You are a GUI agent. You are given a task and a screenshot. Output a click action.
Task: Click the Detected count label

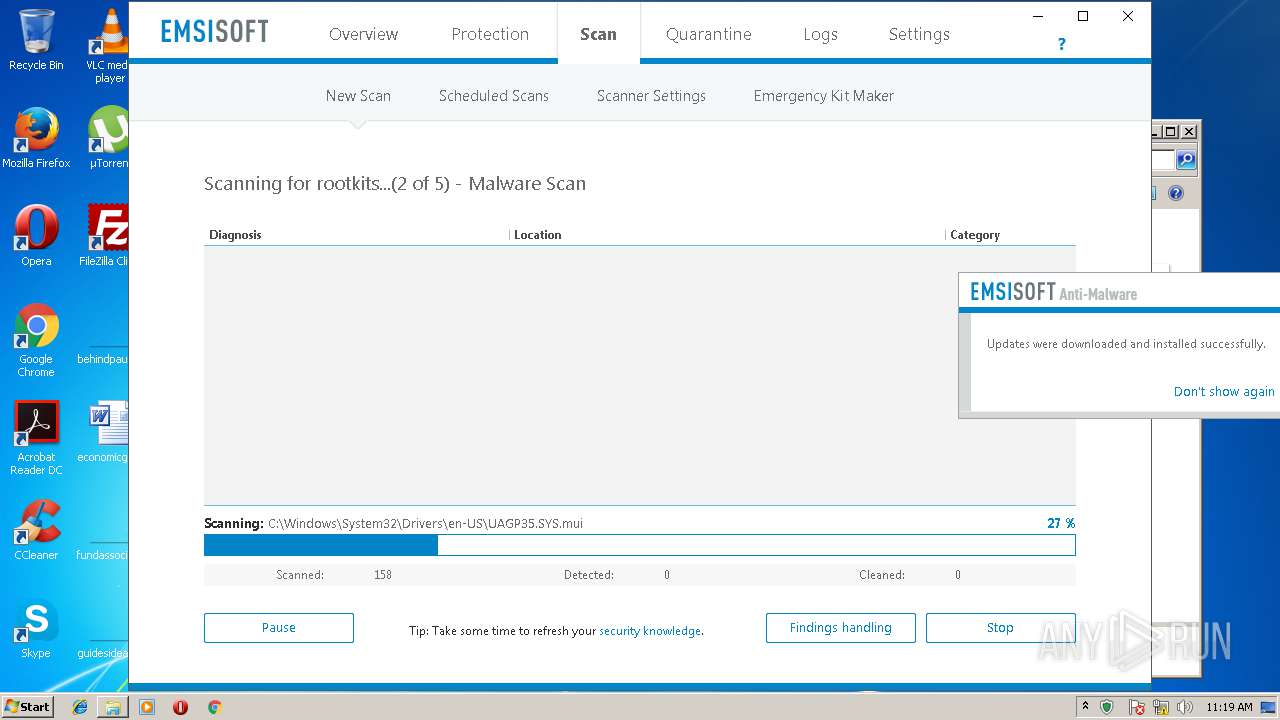(588, 575)
